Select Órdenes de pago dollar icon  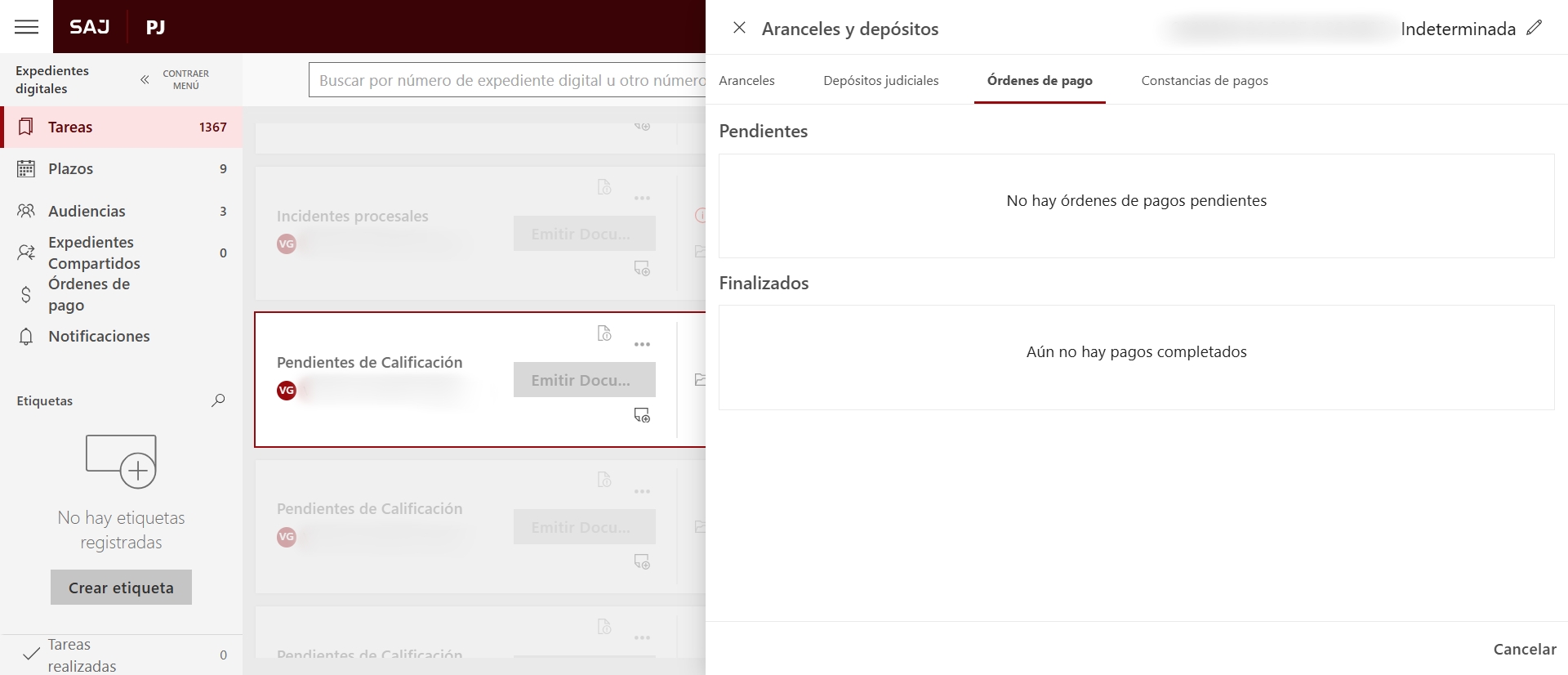(26, 294)
